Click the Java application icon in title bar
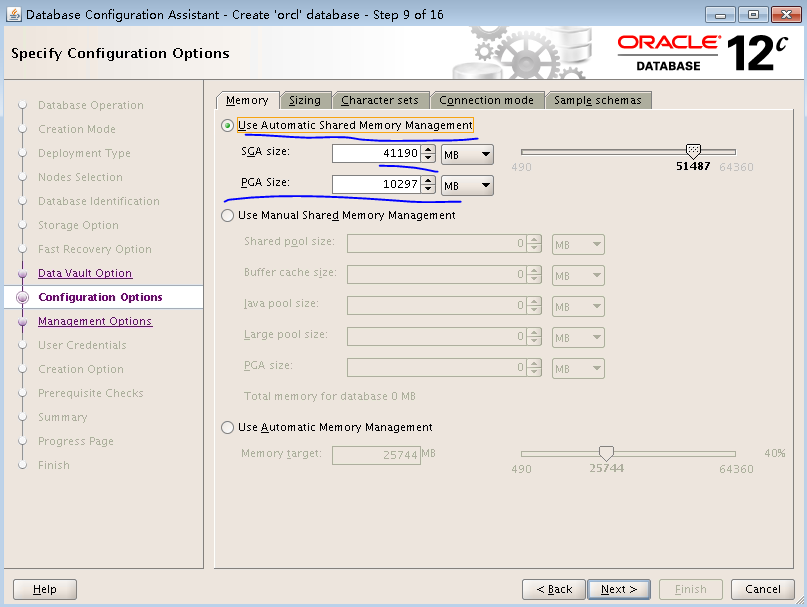Viewport: 807px width, 607px height. pyautogui.click(x=14, y=14)
